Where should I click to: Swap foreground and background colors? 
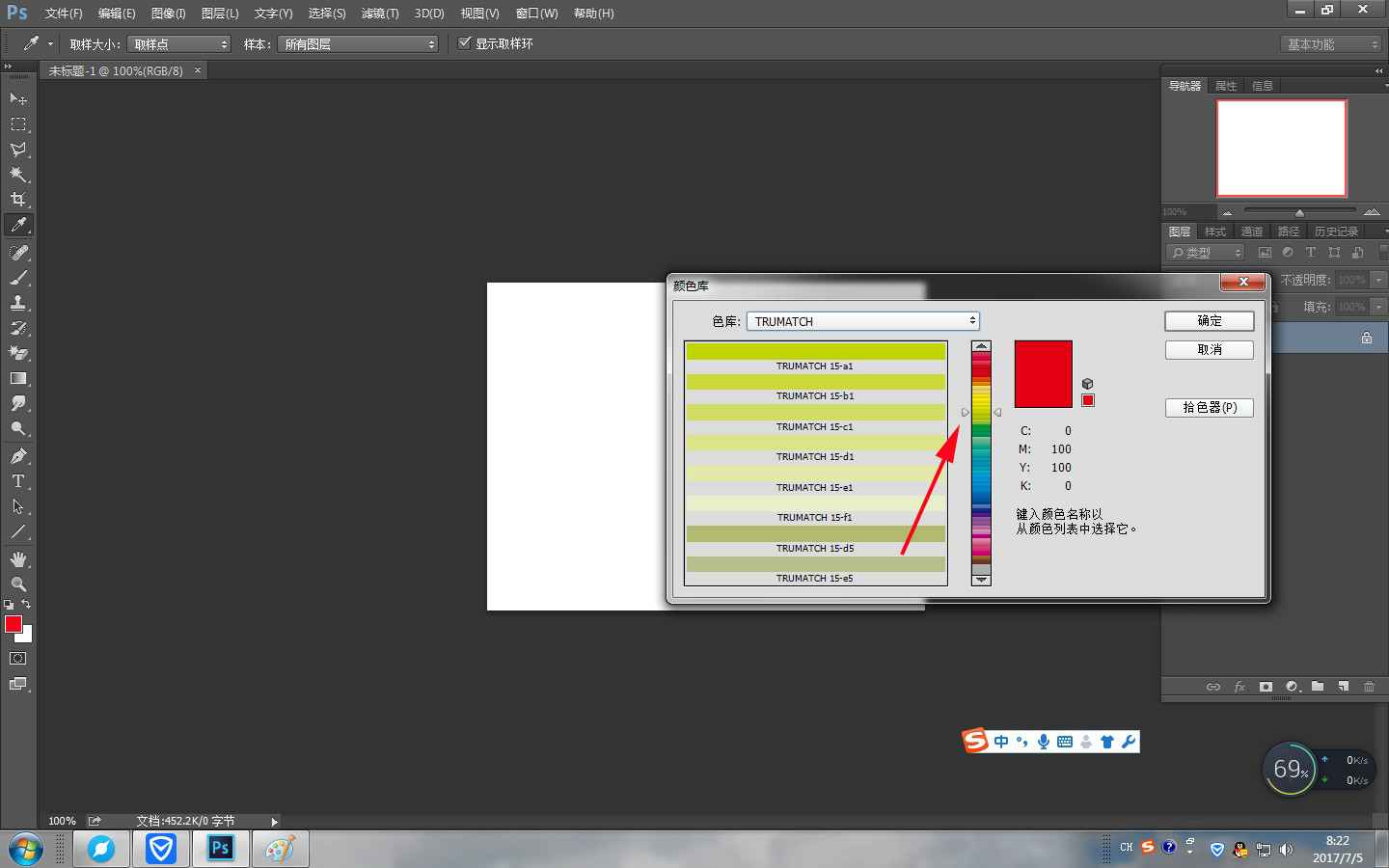tap(26, 605)
